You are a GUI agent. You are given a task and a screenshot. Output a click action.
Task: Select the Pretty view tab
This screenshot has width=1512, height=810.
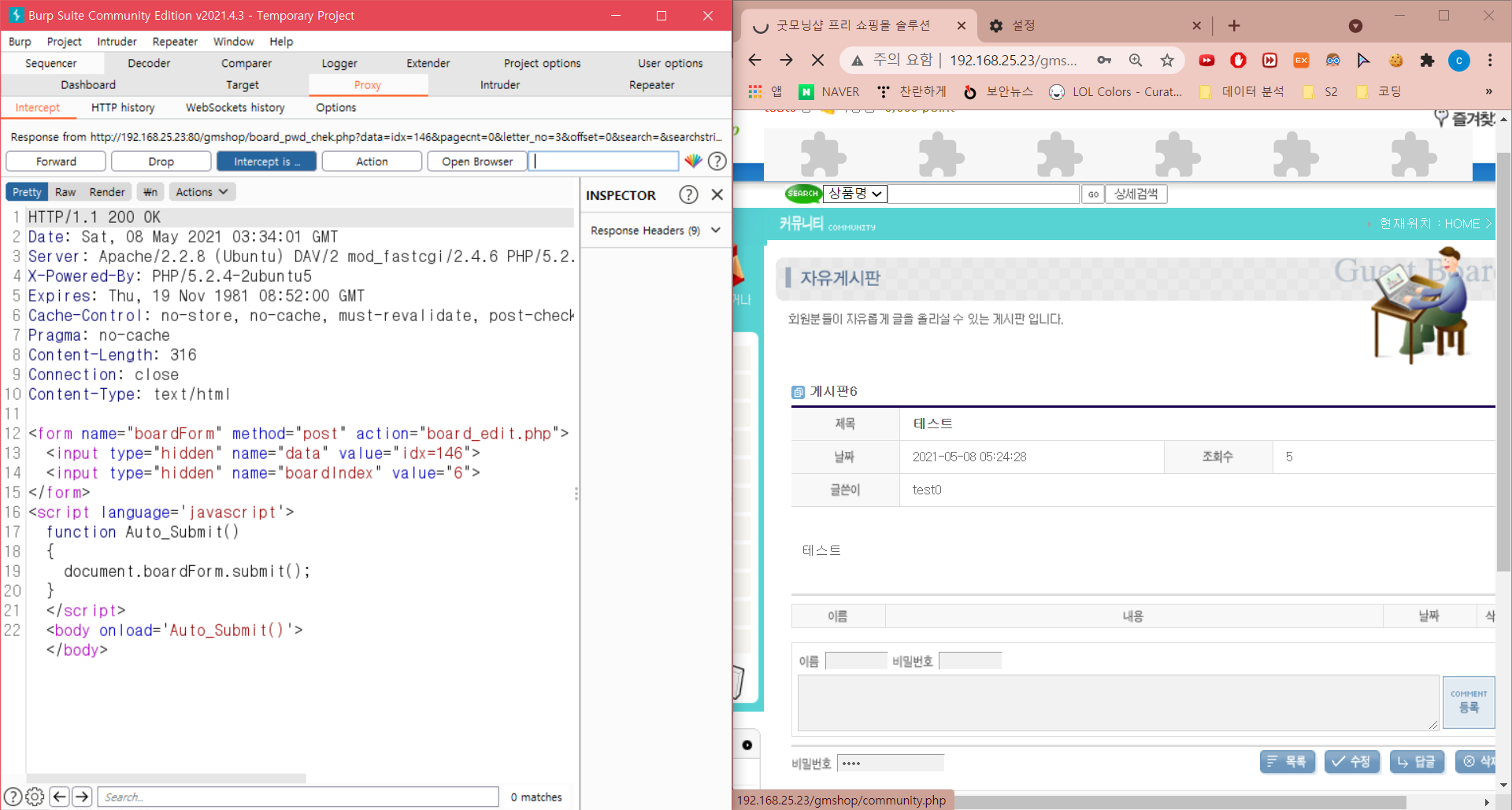(x=27, y=192)
